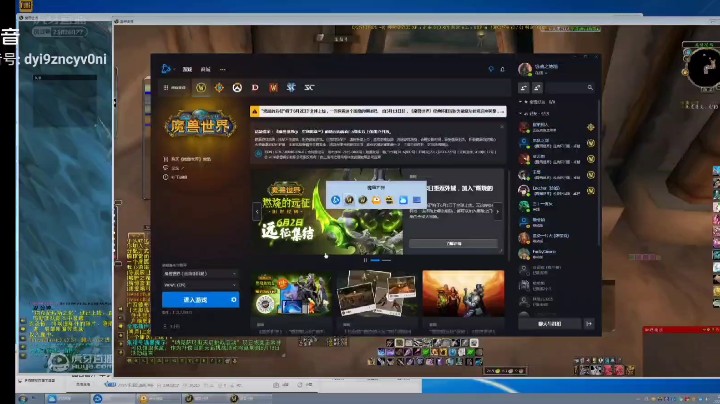
Task: Open the orange artwork news thumbnail
Action: (463, 294)
